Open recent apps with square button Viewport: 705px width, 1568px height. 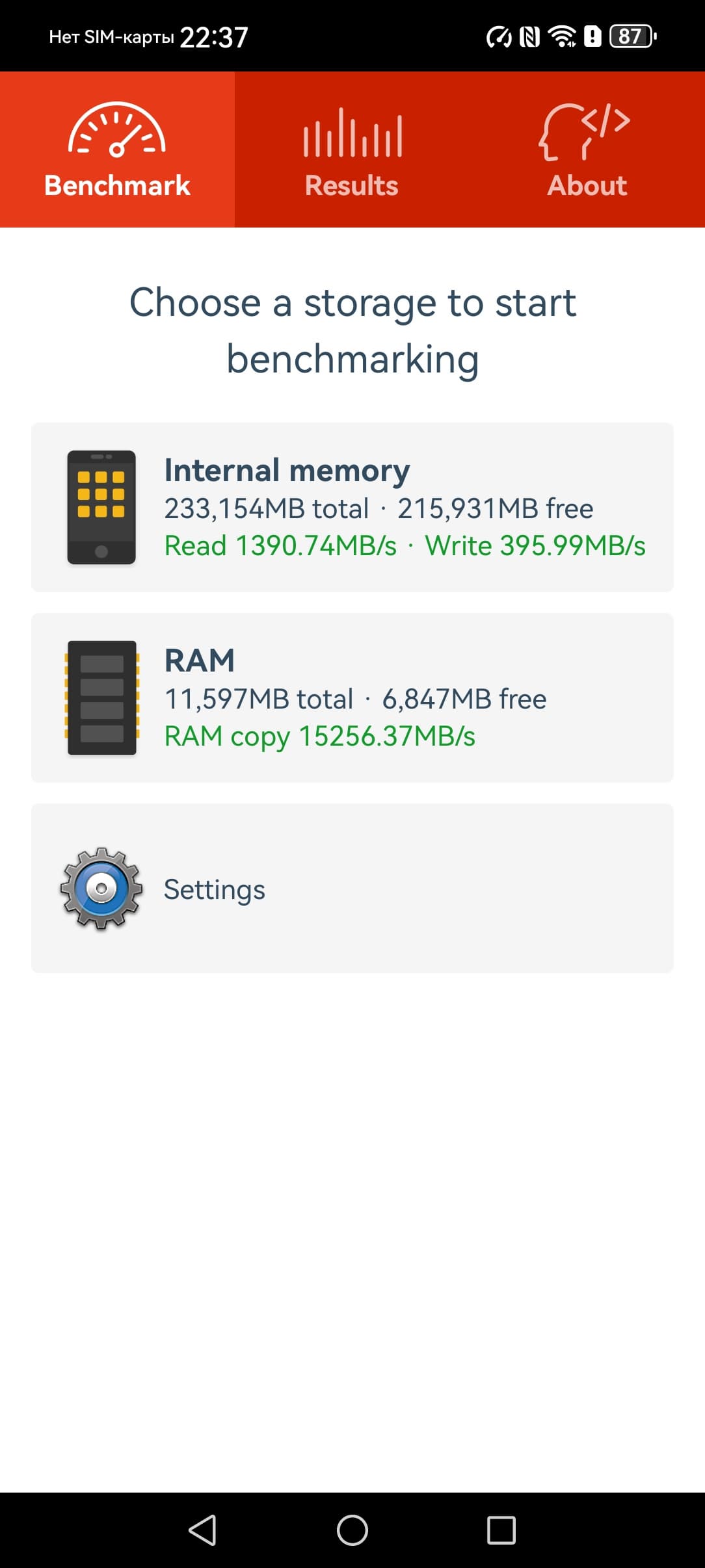click(x=501, y=1530)
